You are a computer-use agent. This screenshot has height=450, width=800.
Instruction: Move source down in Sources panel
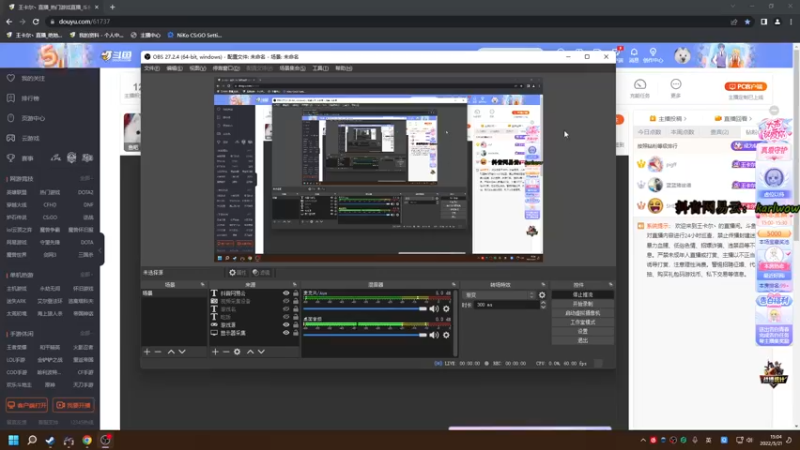pos(261,352)
